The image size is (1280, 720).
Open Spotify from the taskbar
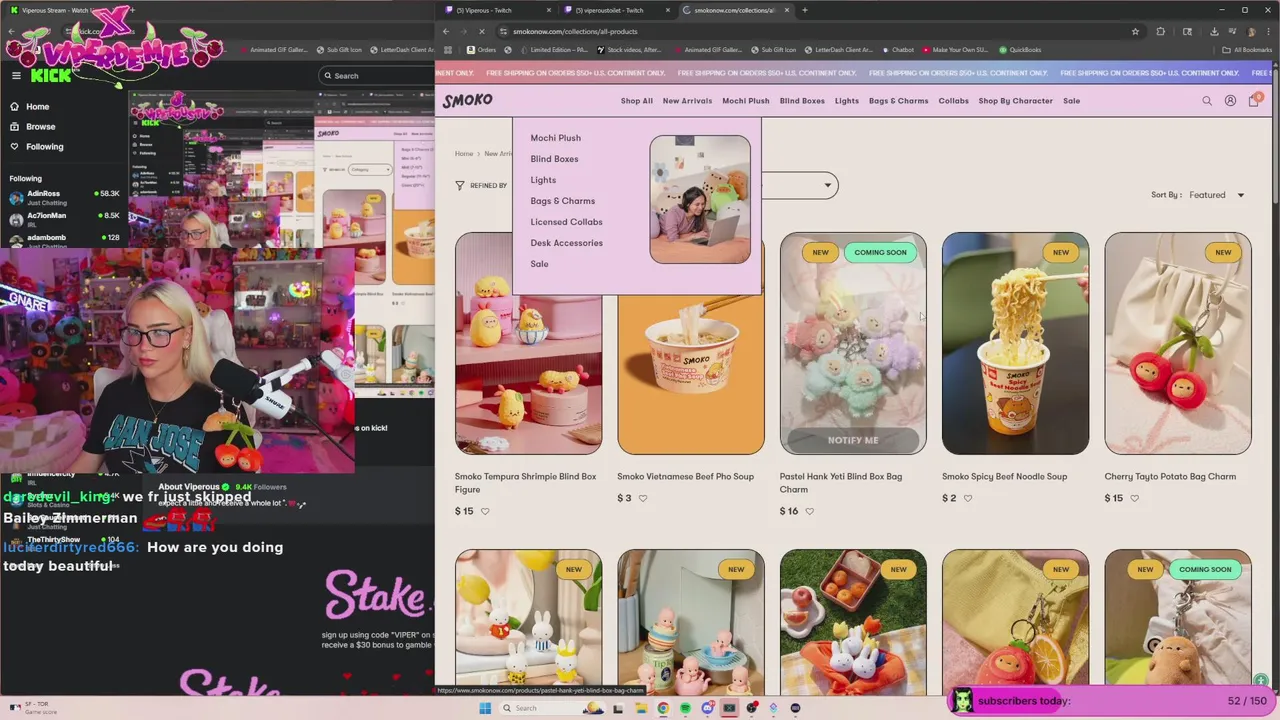point(685,708)
